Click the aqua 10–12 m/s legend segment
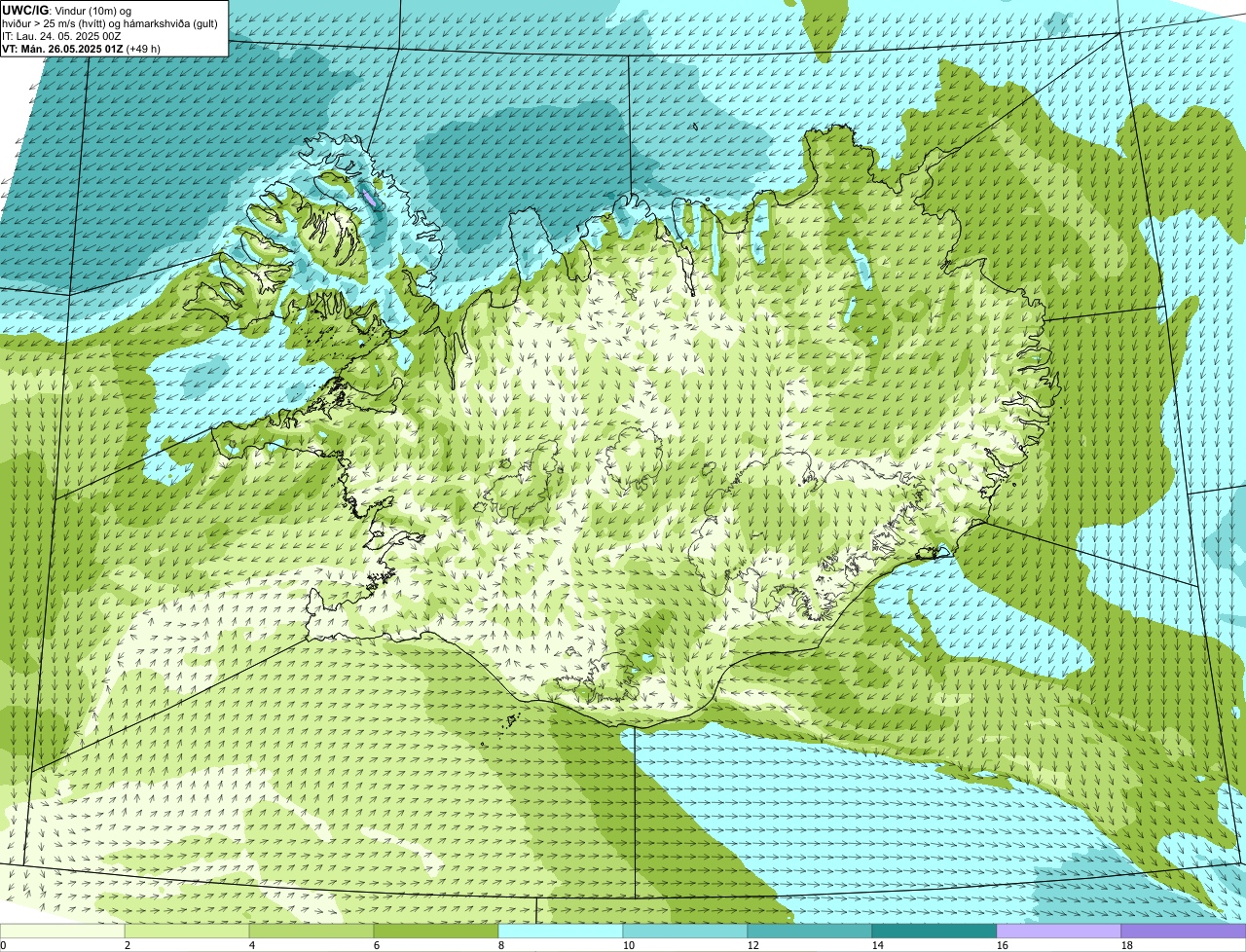The image size is (1246, 952). [685, 932]
